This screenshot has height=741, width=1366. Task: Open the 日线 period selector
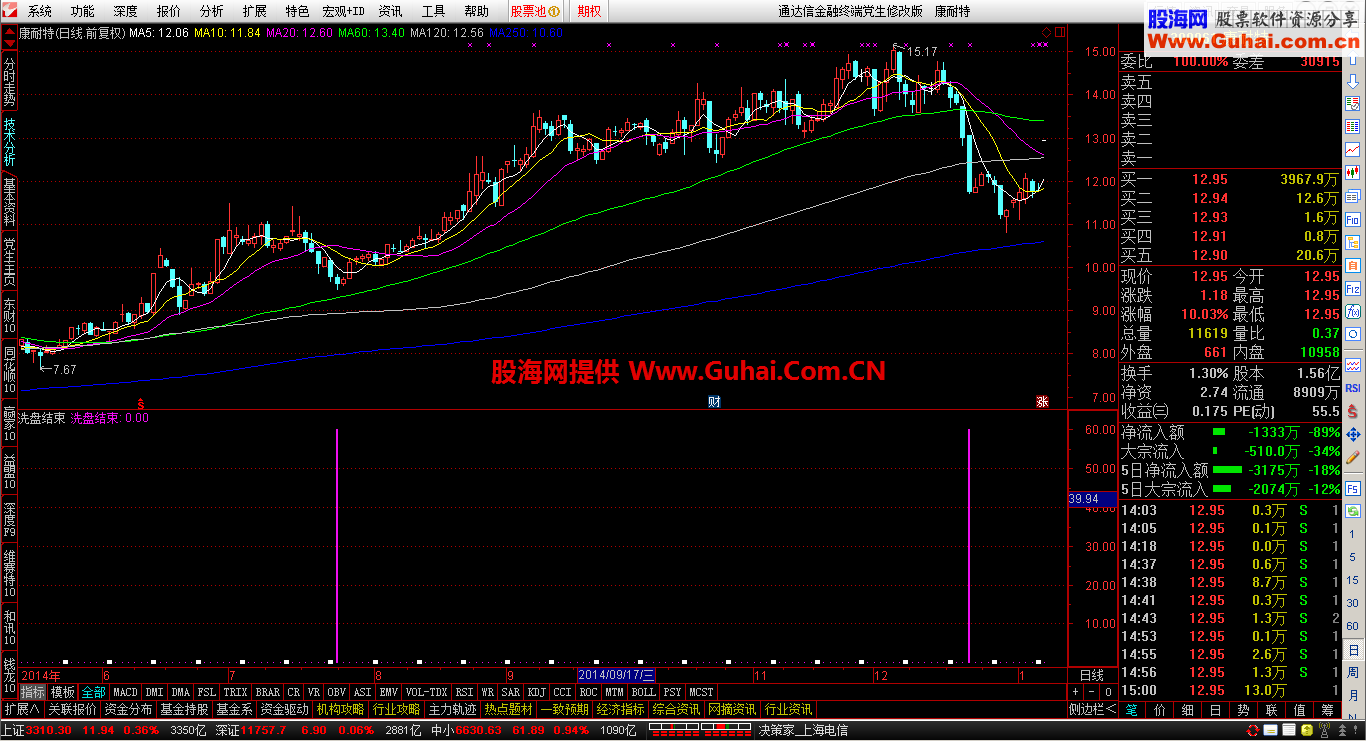pyautogui.click(x=1092, y=675)
